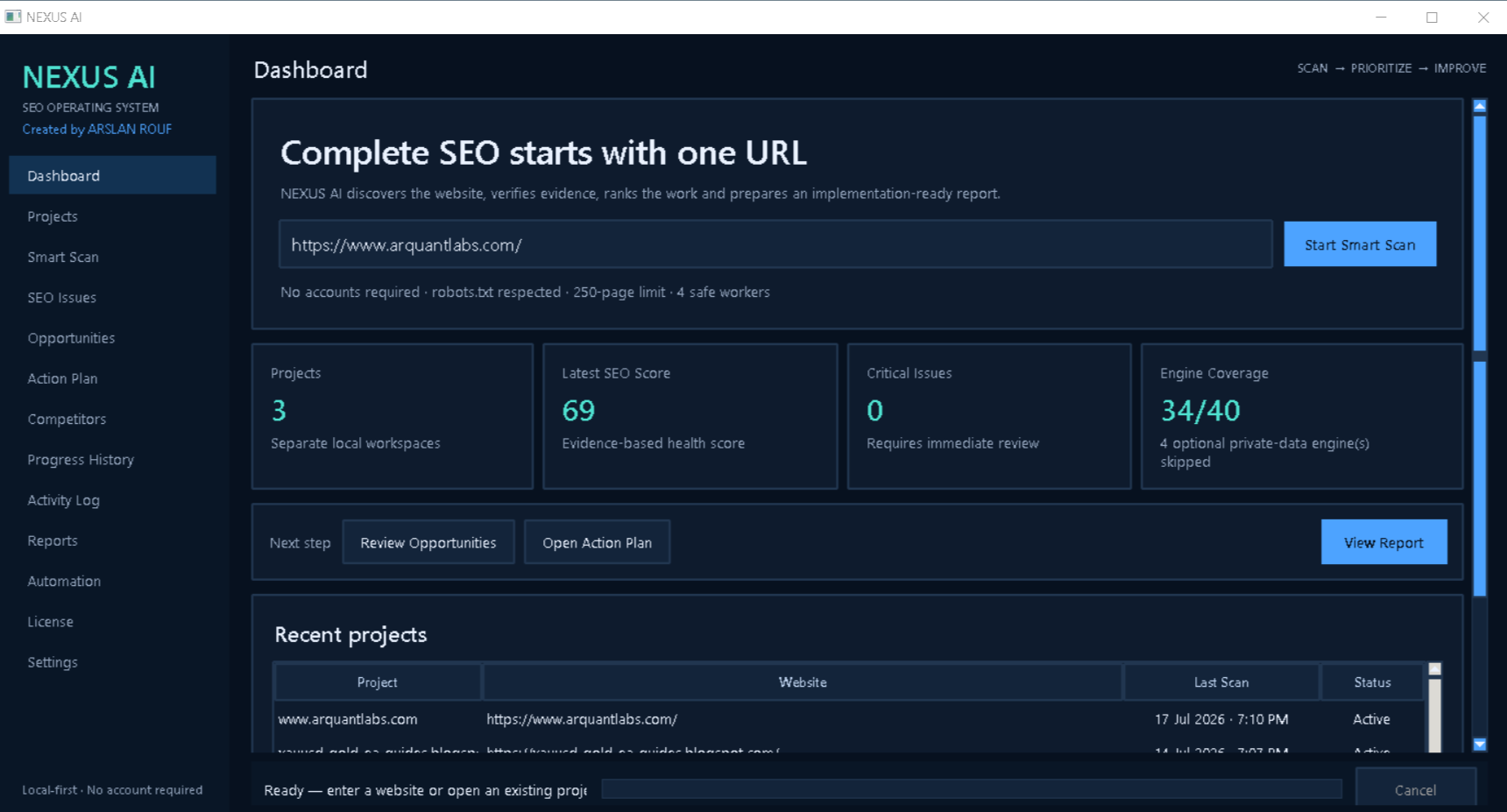Click Open Action Plan button
The height and width of the screenshot is (812, 1507).
click(597, 542)
